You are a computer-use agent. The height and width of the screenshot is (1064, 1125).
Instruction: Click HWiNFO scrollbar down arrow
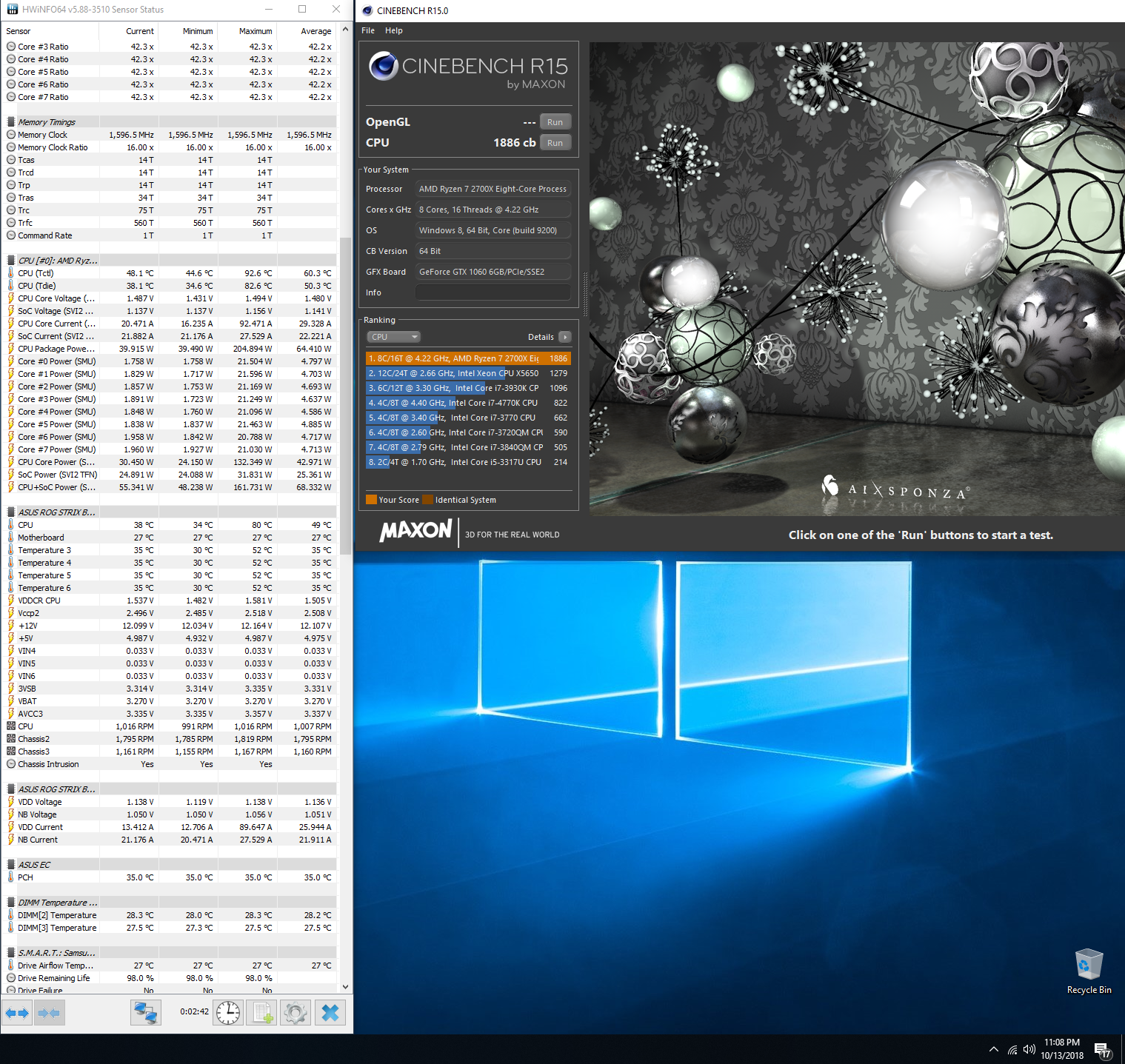coord(345,987)
